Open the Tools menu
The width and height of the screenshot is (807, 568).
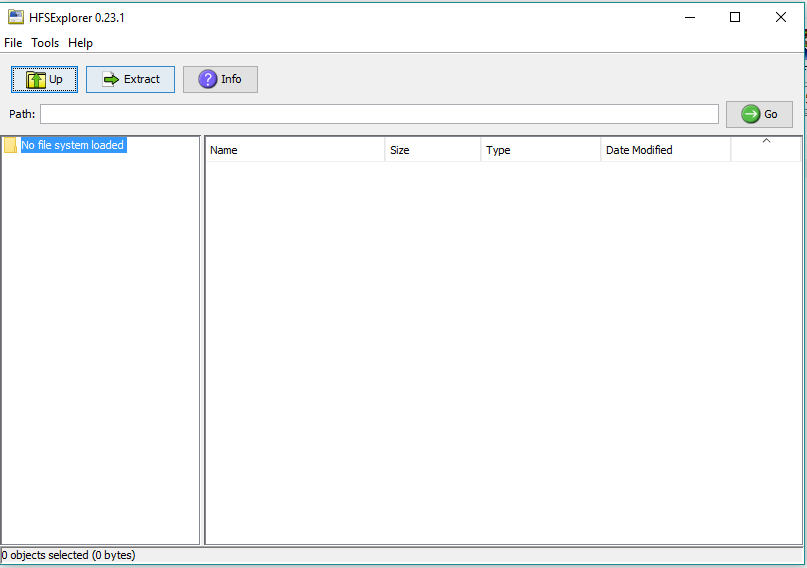point(45,43)
